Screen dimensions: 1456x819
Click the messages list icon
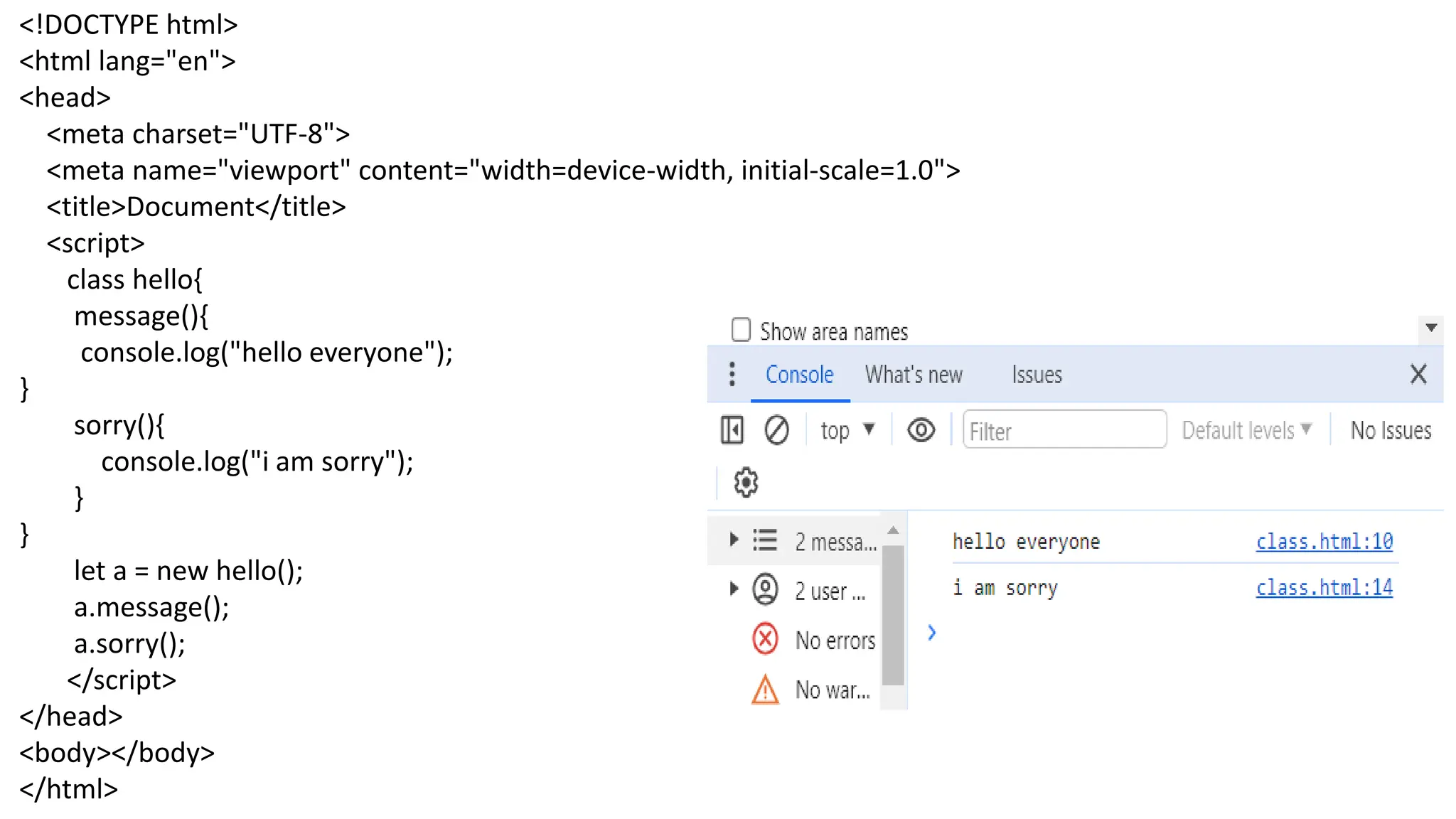point(765,540)
